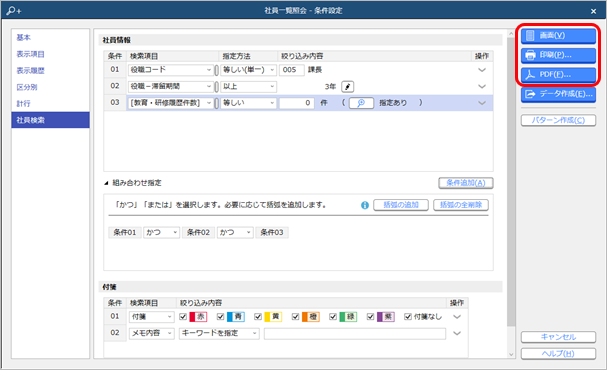Click the PDF(E) export button
This screenshot has width=607, height=370.
pyautogui.click(x=558, y=74)
